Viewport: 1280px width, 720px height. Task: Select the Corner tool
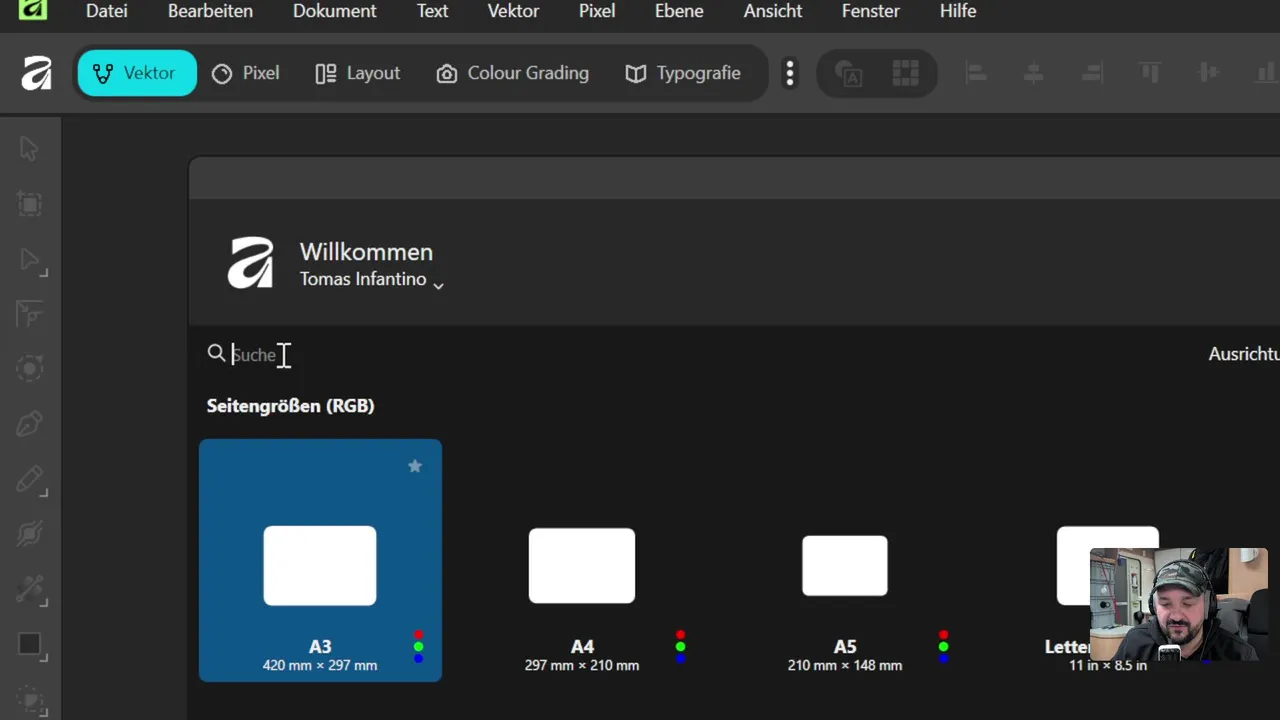(29, 314)
